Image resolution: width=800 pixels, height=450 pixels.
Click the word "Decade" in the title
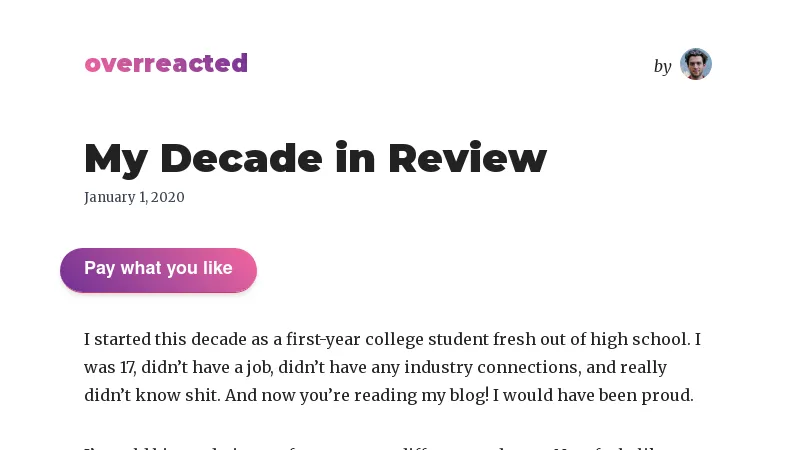(x=240, y=158)
